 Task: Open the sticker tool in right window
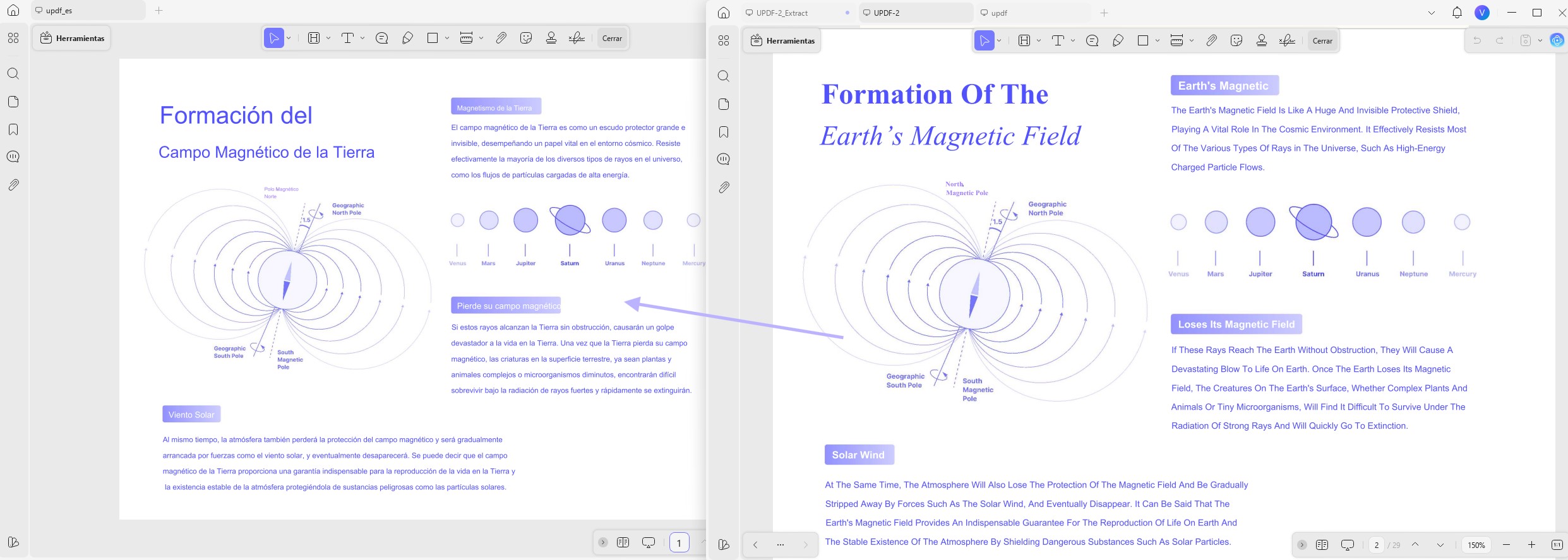pyautogui.click(x=1236, y=41)
